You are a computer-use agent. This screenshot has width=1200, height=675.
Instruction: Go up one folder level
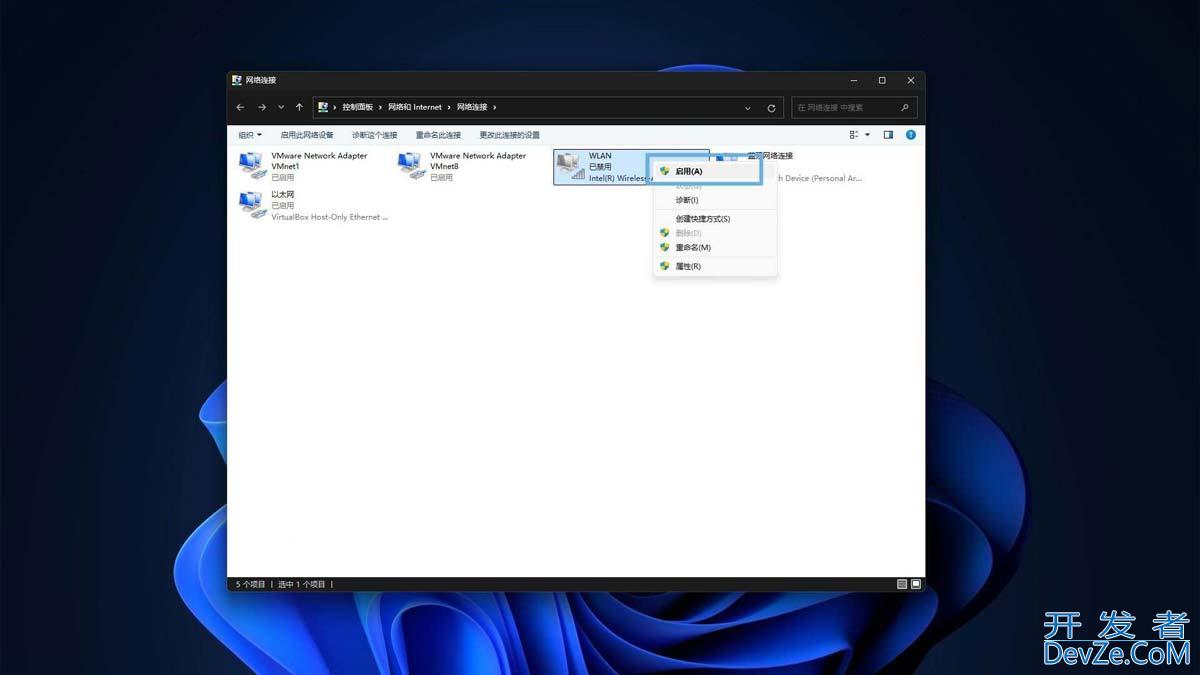[299, 107]
